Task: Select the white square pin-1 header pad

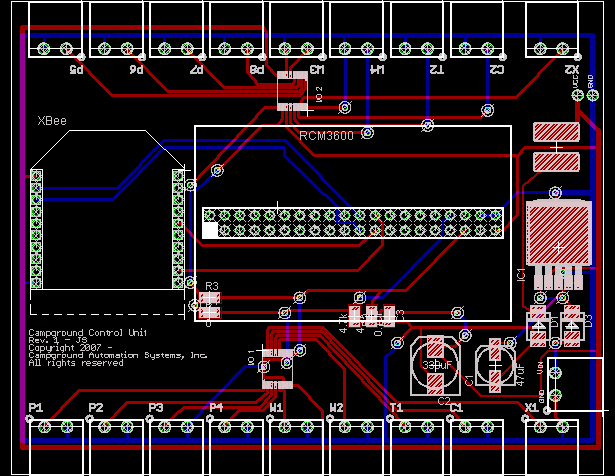Action: 210,230
